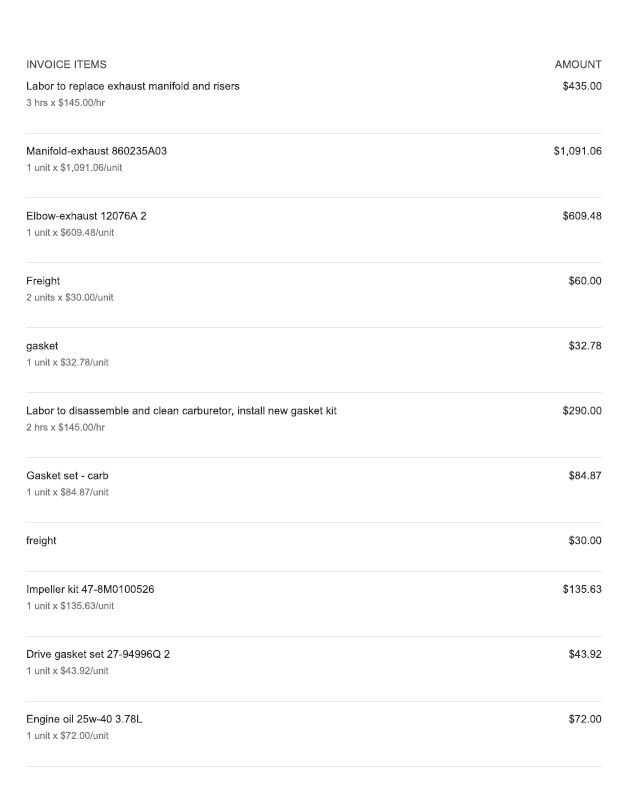
Task: Select the carburetor disassemble and clean labor line
Action: (x=181, y=411)
